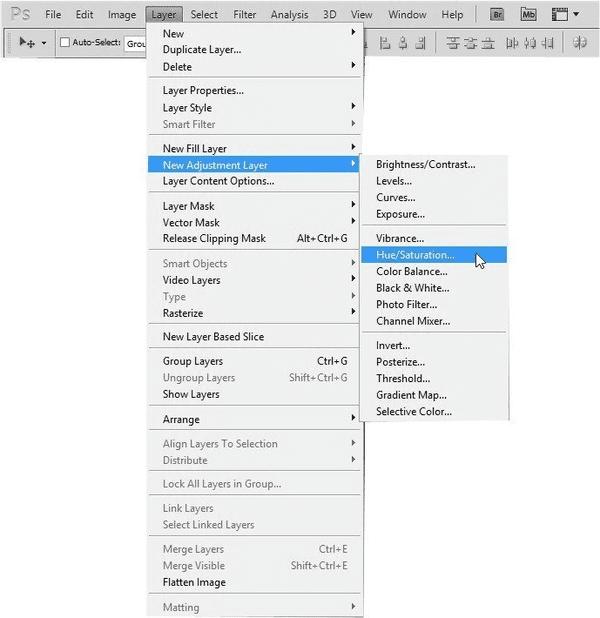This screenshot has height=618, width=600.
Task: Choose Selective Color... adjustment
Action: click(434, 411)
